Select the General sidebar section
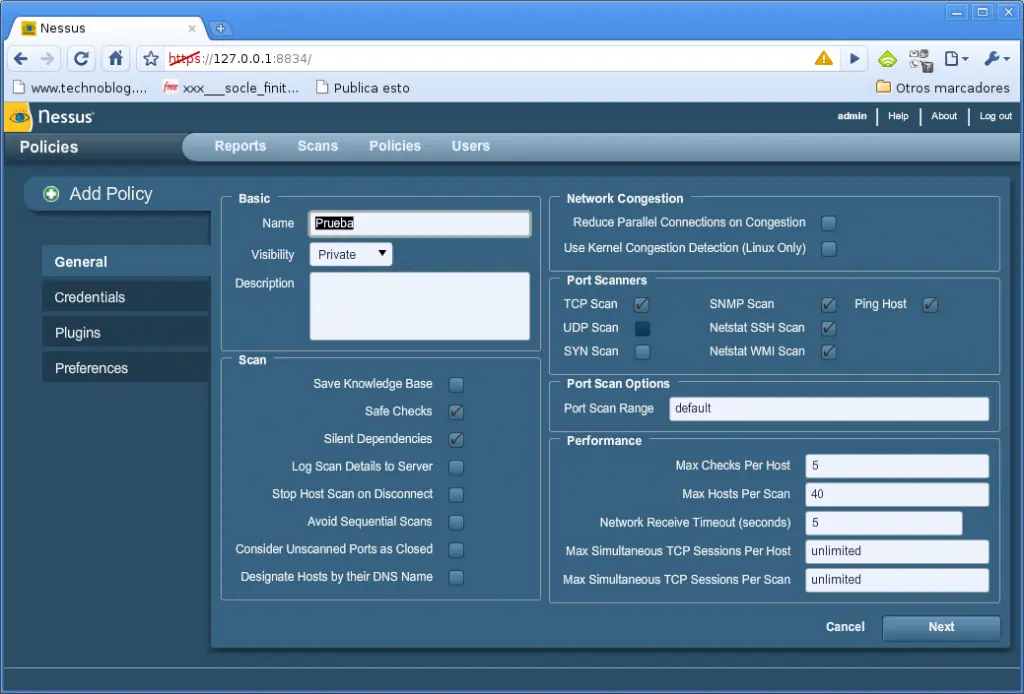 [126, 261]
